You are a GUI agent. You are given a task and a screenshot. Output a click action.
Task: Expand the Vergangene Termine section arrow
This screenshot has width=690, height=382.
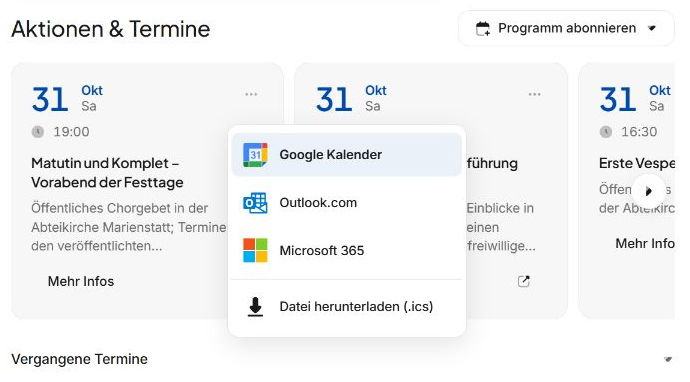(668, 359)
